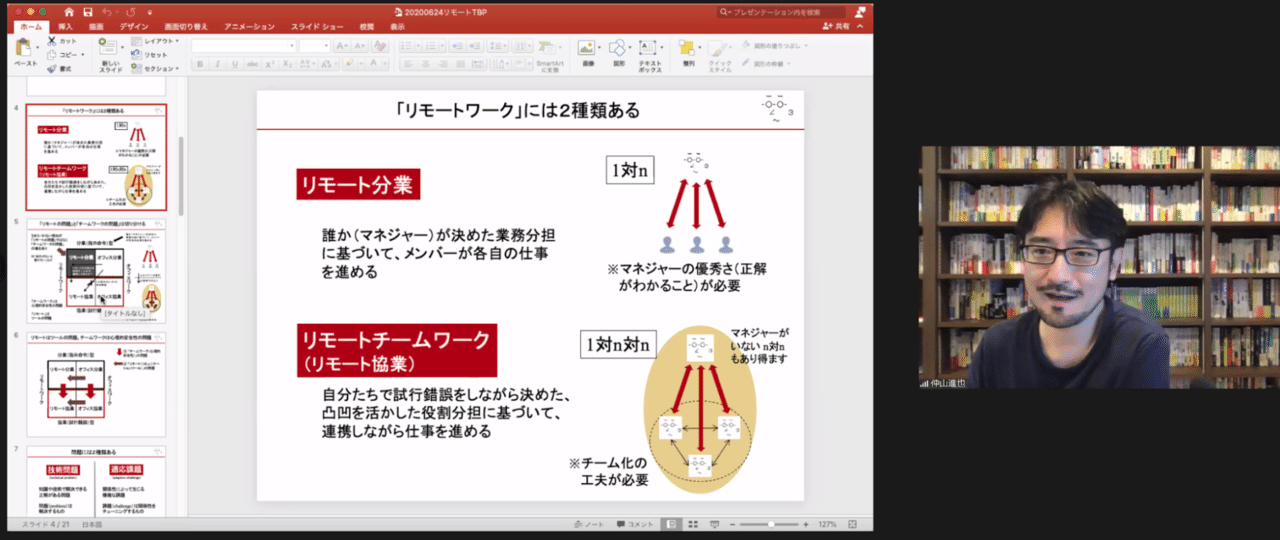
Task: Click the zoom slider handle
Action: click(770, 524)
